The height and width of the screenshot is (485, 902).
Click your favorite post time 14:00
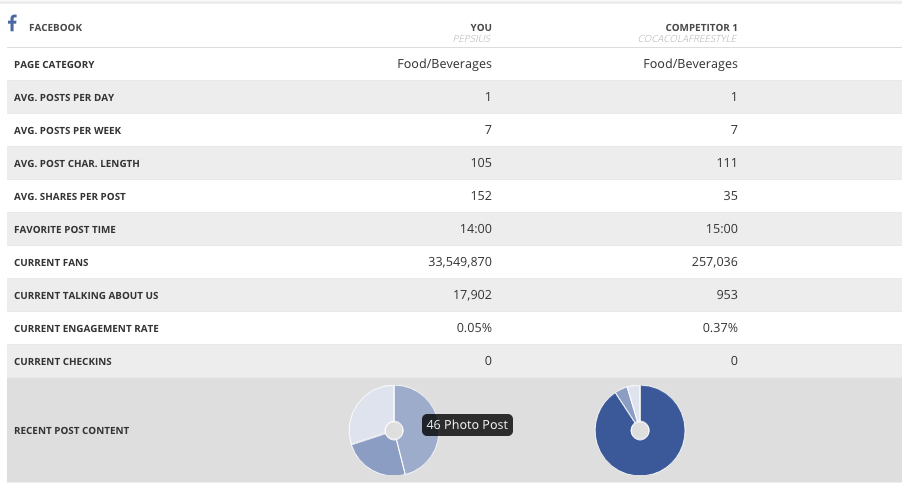pyautogui.click(x=475, y=229)
